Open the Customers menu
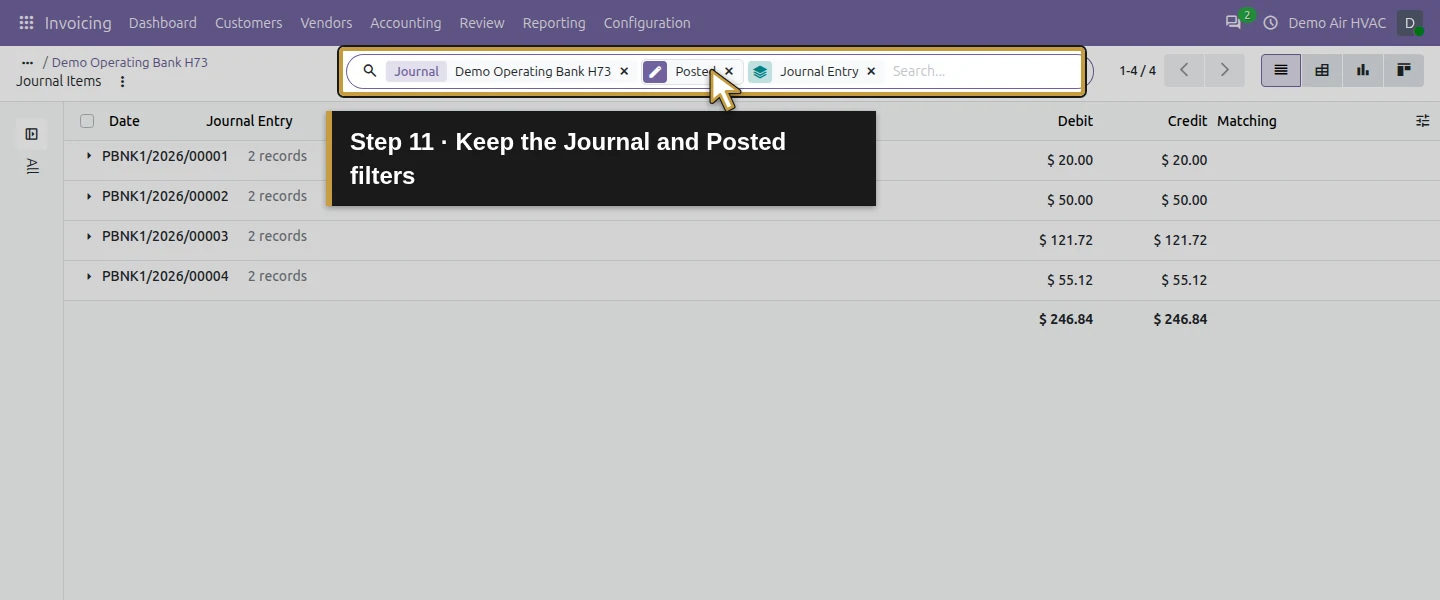This screenshot has width=1440, height=600. [249, 22]
